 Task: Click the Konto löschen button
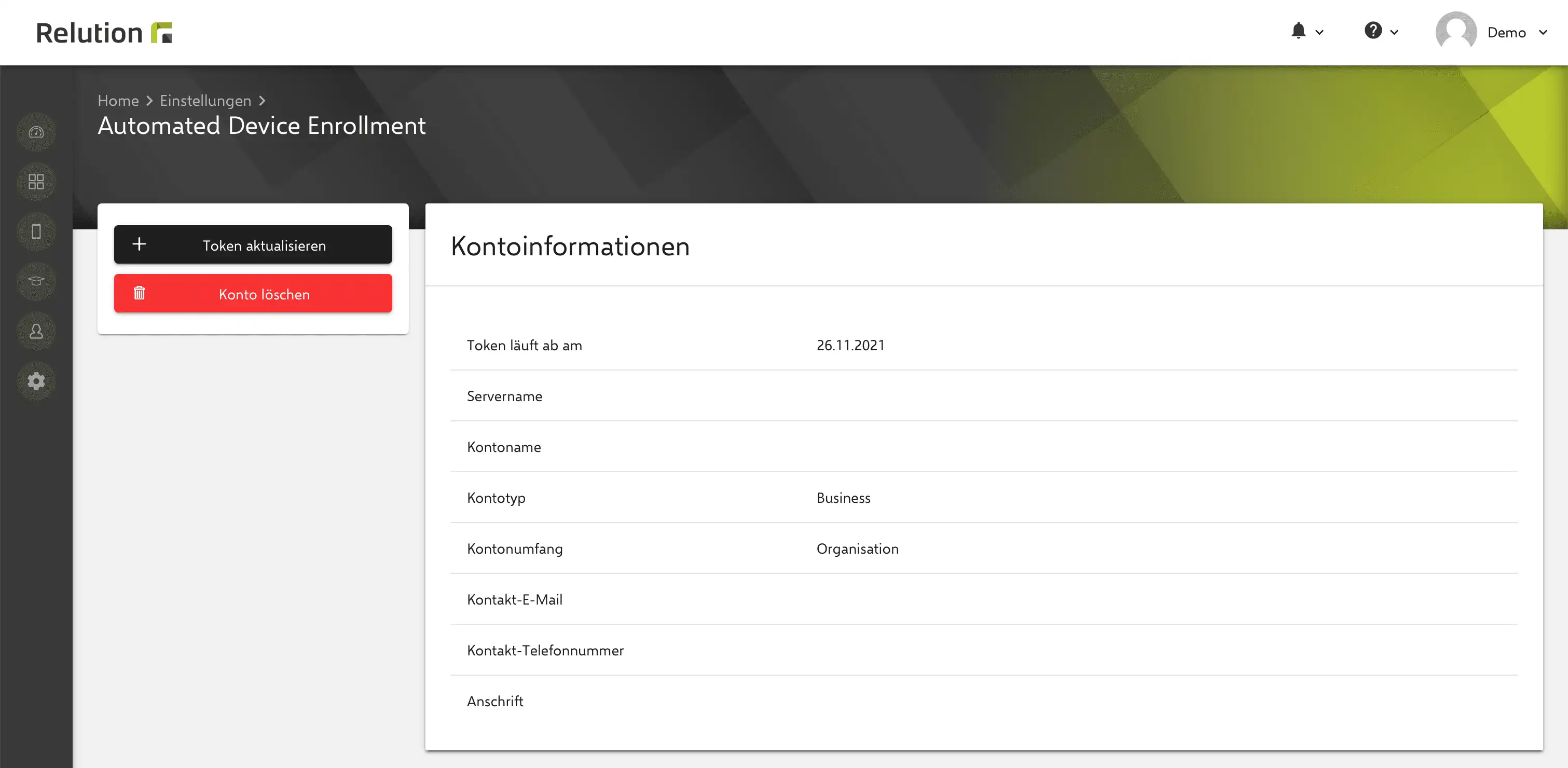(253, 293)
